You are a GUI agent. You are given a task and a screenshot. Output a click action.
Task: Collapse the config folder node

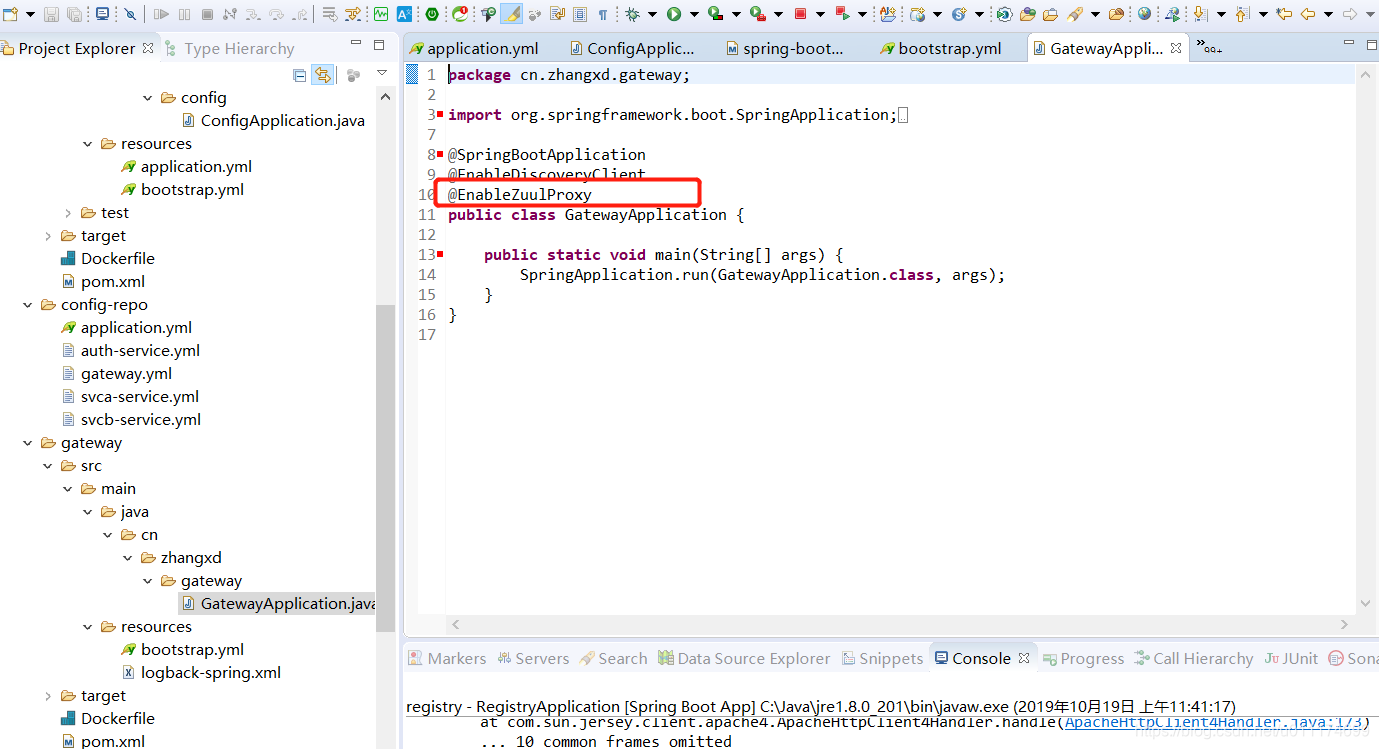(x=147, y=98)
